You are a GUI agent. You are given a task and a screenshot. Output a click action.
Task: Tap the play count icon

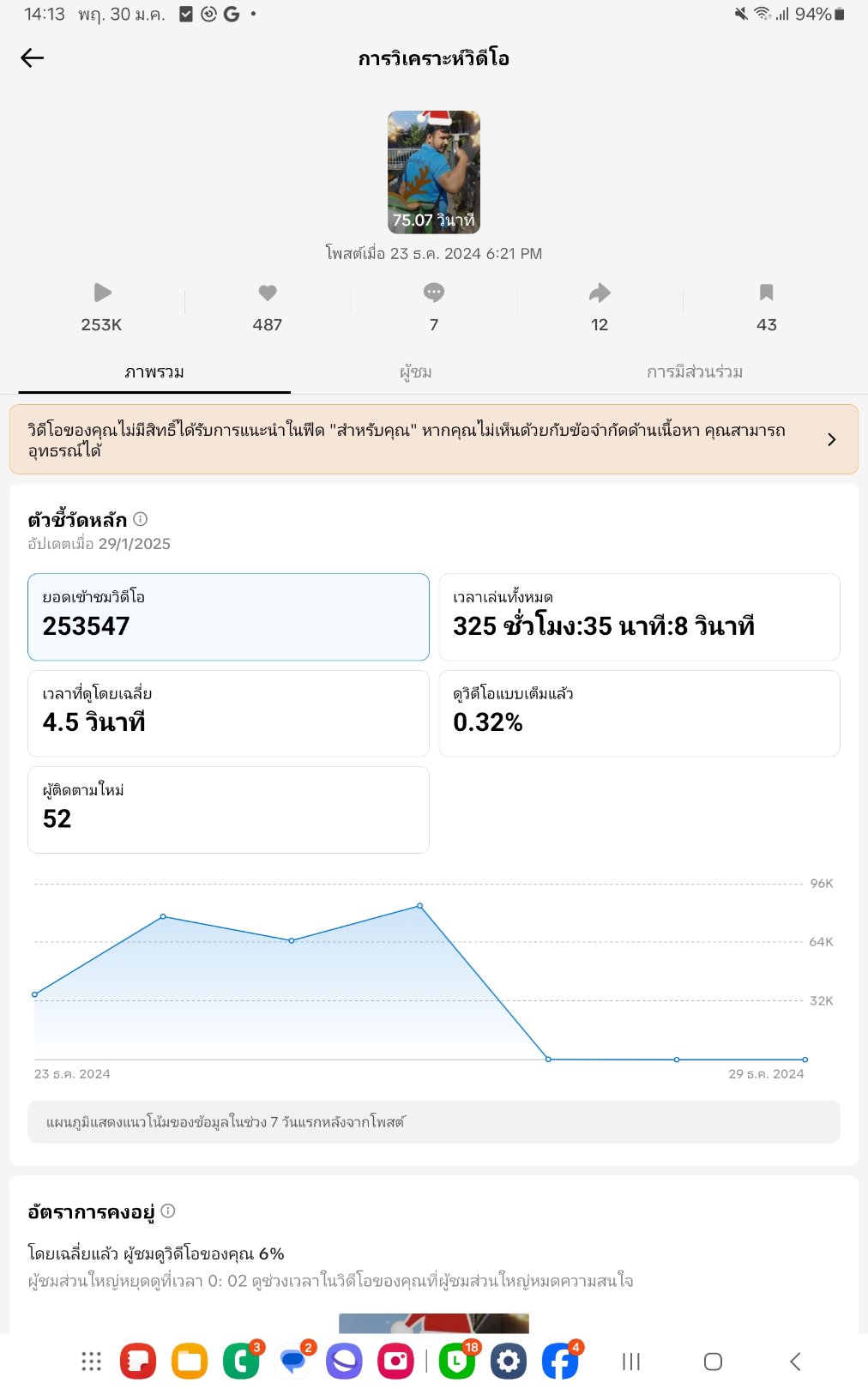(102, 293)
